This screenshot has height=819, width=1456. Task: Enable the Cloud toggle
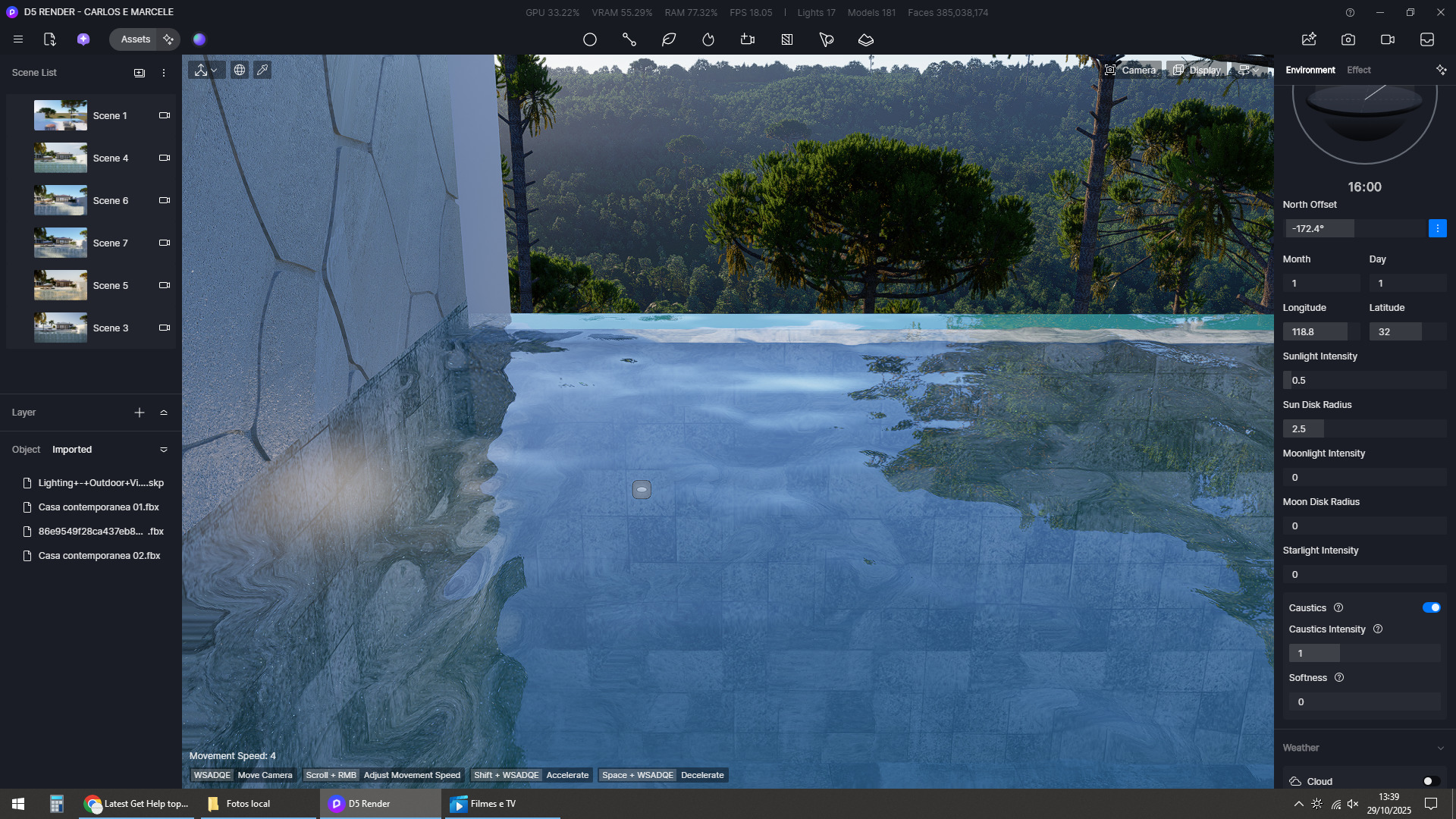coord(1431,781)
